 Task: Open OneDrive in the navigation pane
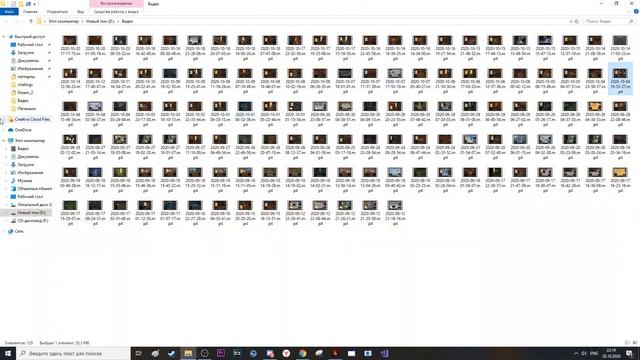click(x=23, y=130)
